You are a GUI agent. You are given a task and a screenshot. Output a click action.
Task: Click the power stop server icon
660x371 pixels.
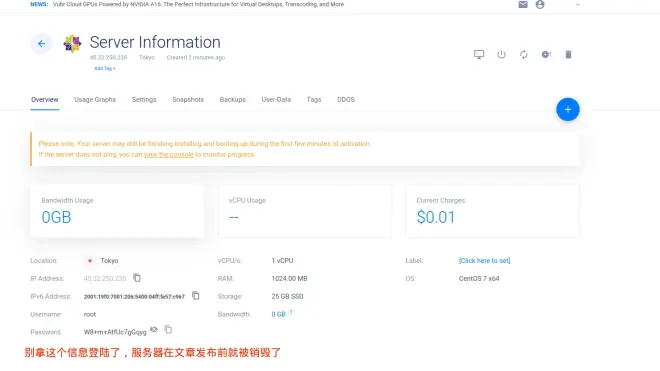tap(501, 54)
